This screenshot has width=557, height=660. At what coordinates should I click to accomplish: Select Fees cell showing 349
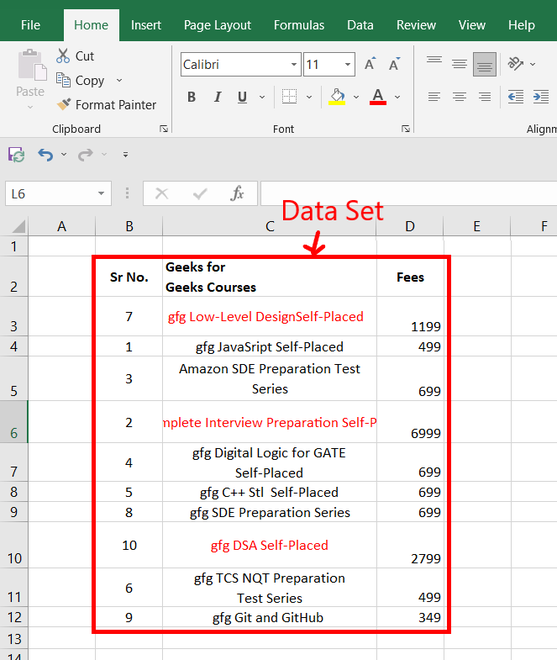tap(410, 617)
